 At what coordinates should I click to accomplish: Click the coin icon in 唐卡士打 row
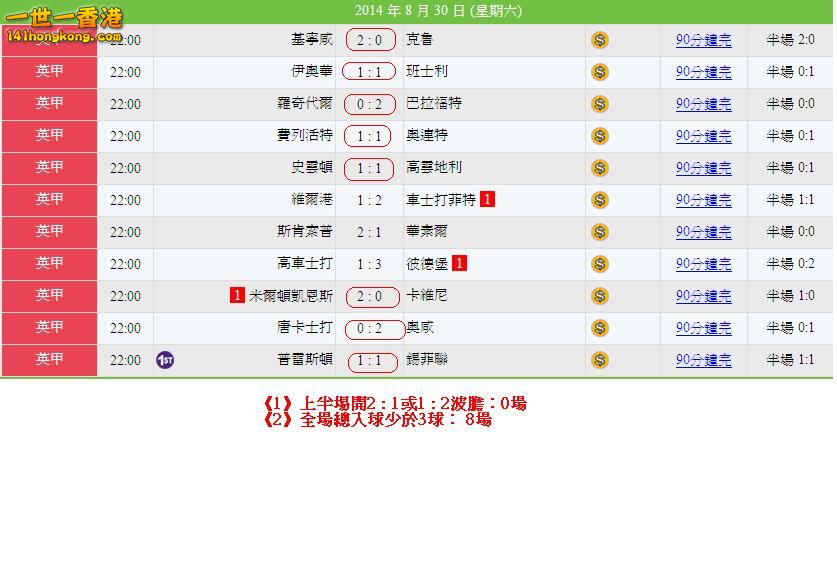[599, 328]
